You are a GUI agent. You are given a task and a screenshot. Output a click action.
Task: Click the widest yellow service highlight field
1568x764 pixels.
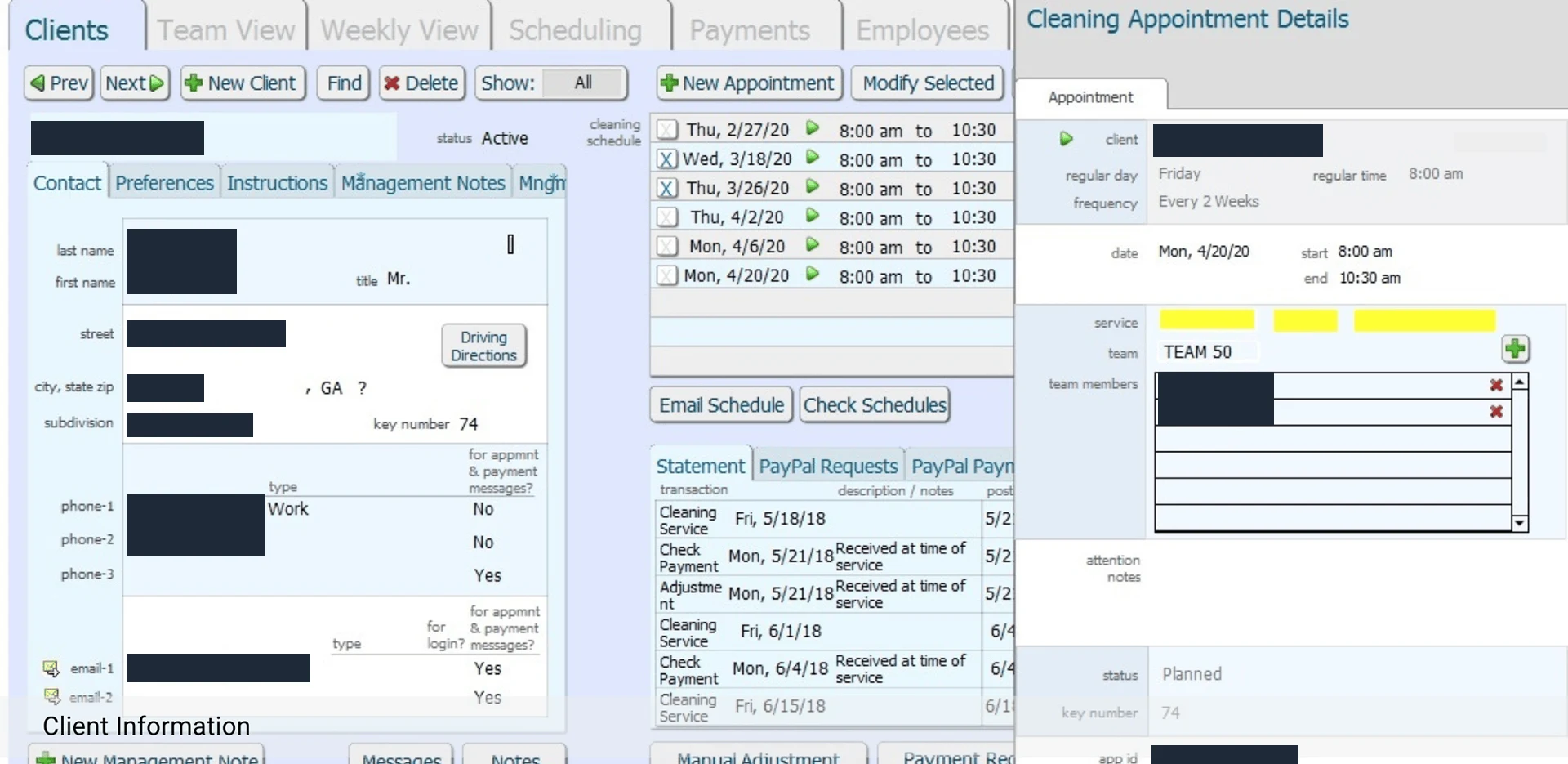click(1424, 319)
